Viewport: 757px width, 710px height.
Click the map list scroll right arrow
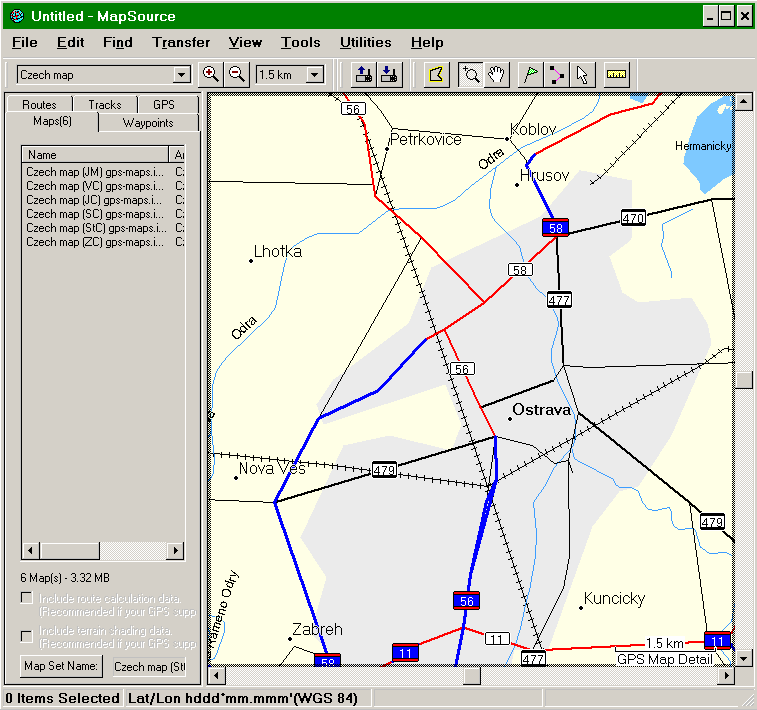pos(175,550)
